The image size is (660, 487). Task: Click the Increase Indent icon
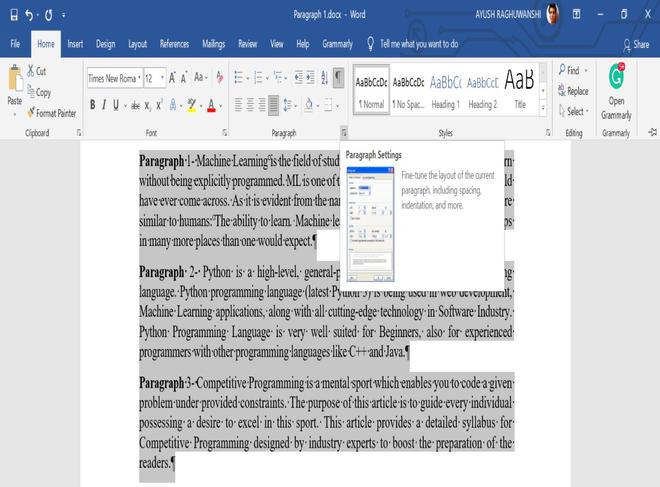point(310,77)
